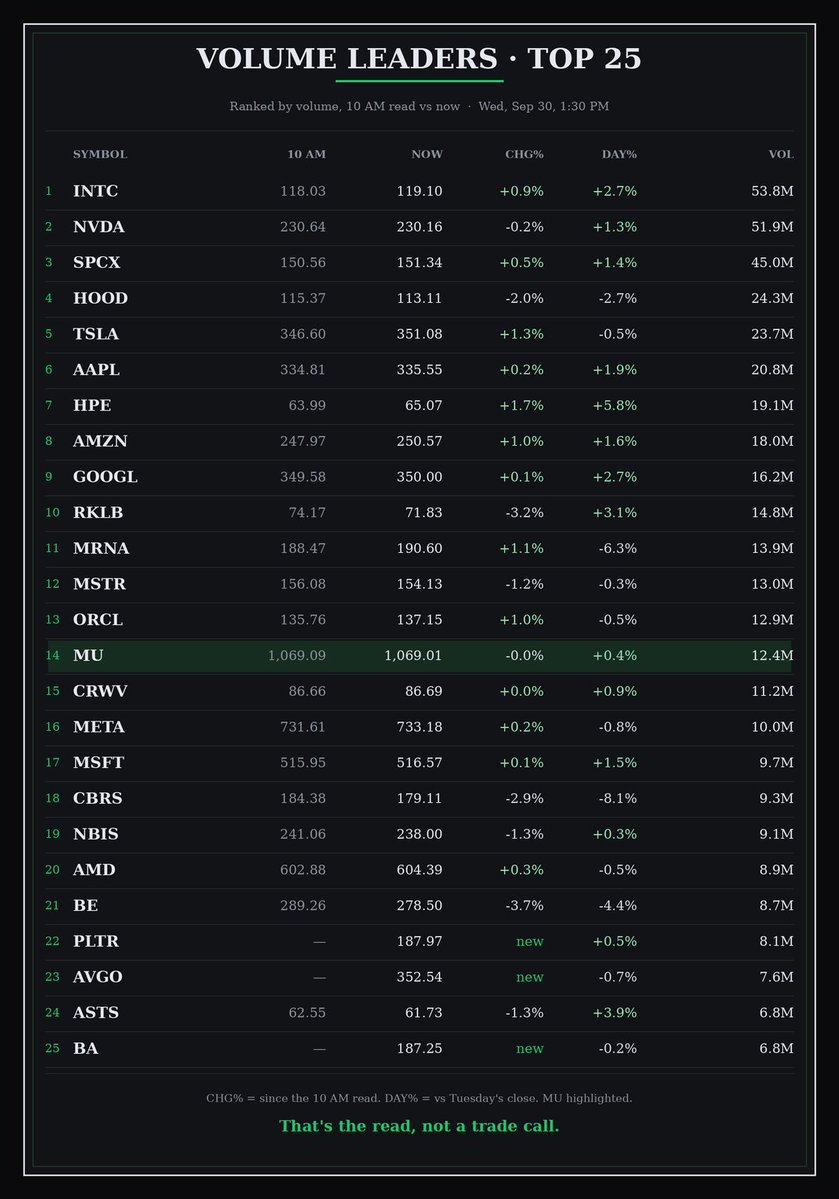This screenshot has height=1199, width=839.
Task: Click the VOLUME LEADERS · TOP 25 title
Action: click(x=419, y=59)
